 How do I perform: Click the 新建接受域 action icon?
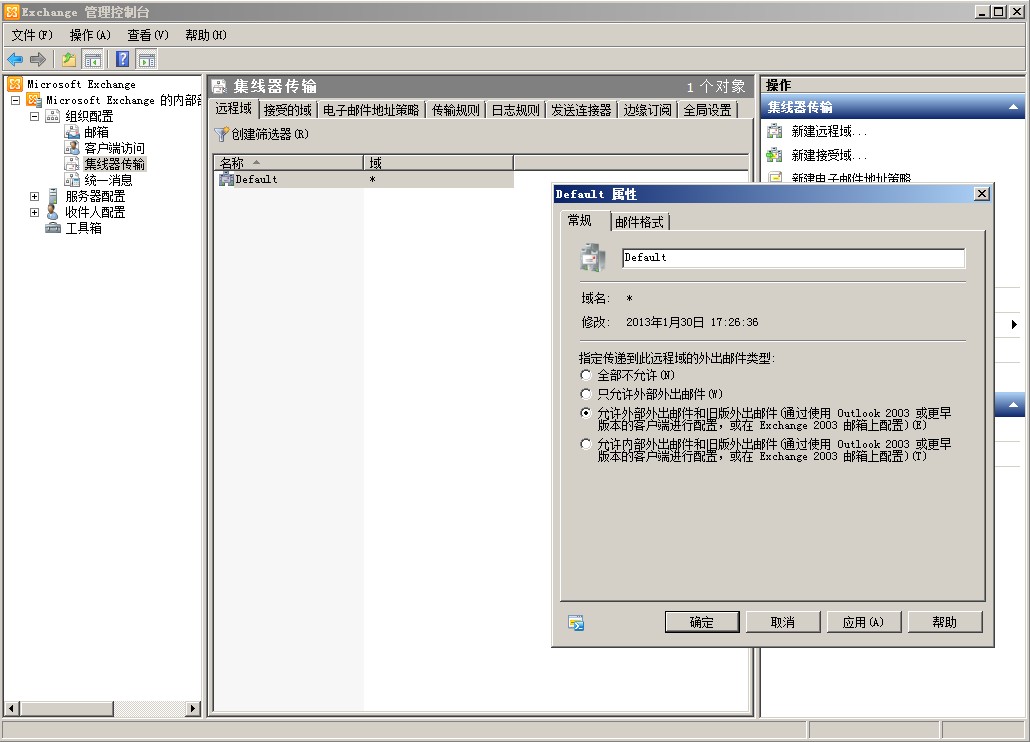click(775, 155)
